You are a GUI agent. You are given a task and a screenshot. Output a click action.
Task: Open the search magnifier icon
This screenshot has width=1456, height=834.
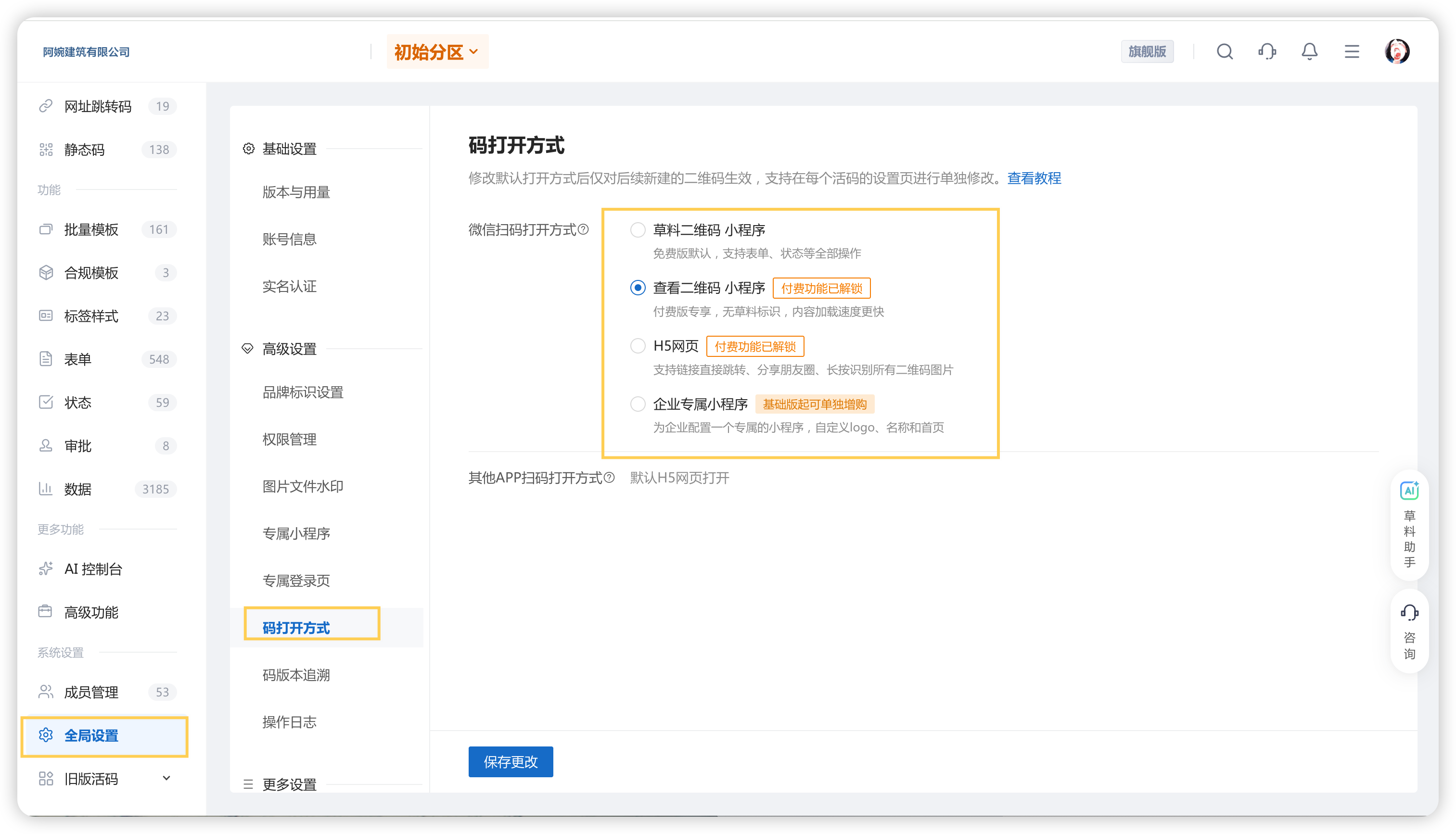1225,51
